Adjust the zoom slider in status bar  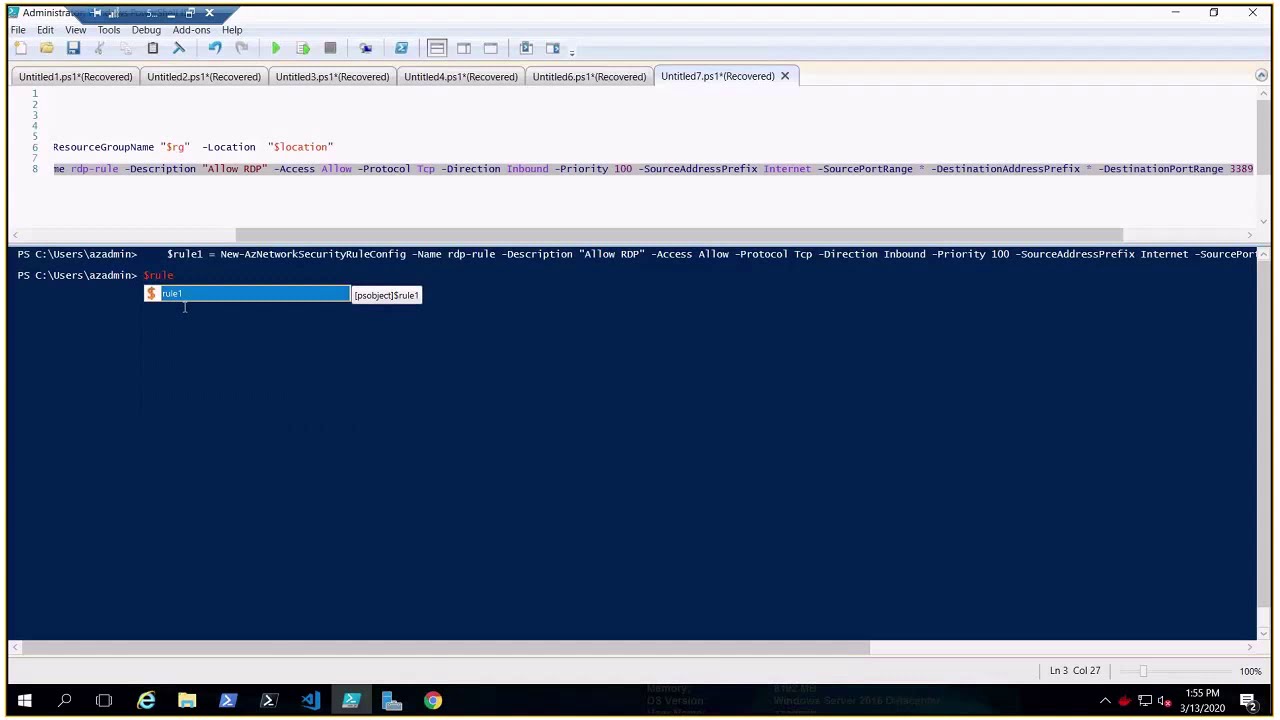pyautogui.click(x=1143, y=671)
